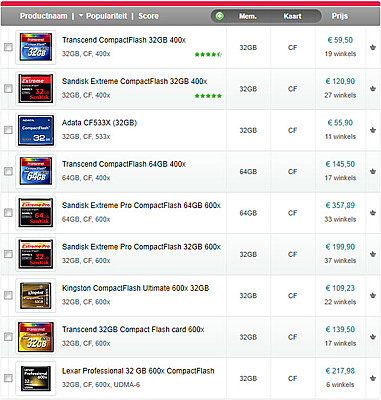Open Sandisk Extreme CompactFlash 32GB 400x link
The width and height of the screenshot is (381, 400).
click(134, 81)
